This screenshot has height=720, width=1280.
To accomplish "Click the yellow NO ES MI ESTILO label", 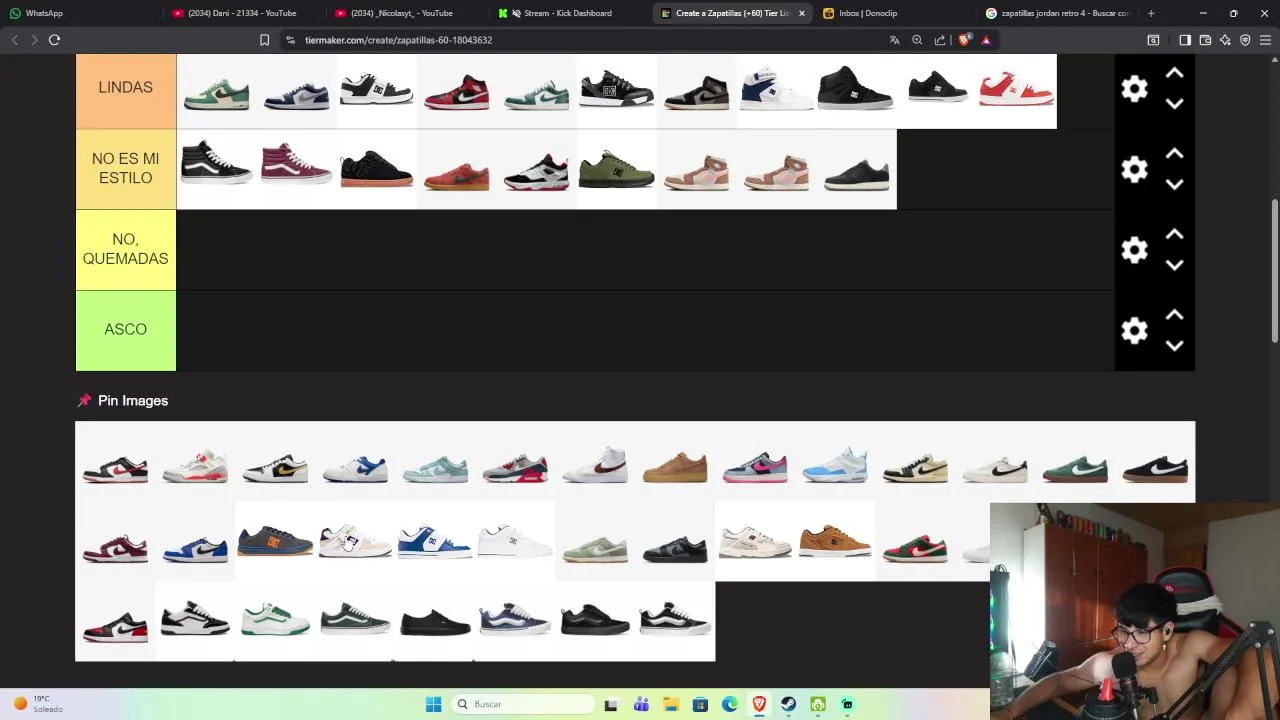I will coord(126,169).
